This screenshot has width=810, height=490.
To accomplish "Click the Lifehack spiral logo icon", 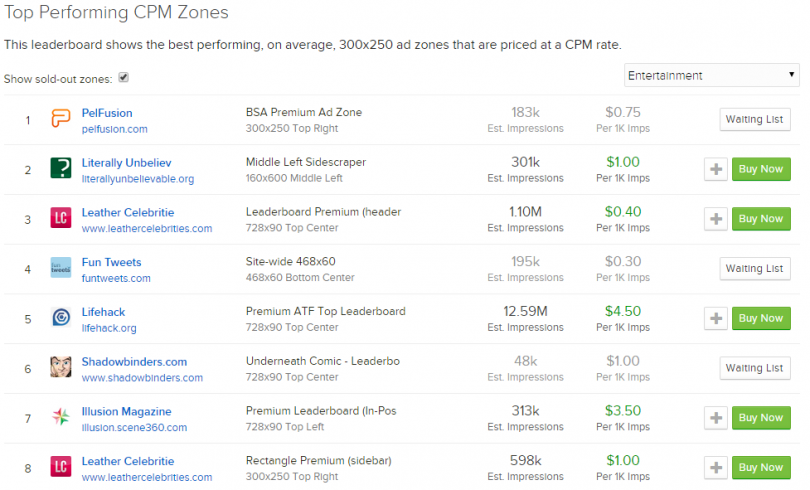I will pyautogui.click(x=60, y=317).
